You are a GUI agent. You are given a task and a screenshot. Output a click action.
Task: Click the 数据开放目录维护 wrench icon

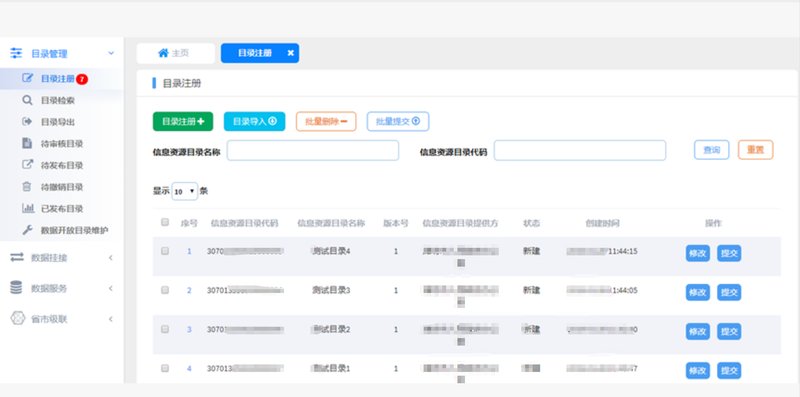tap(28, 230)
